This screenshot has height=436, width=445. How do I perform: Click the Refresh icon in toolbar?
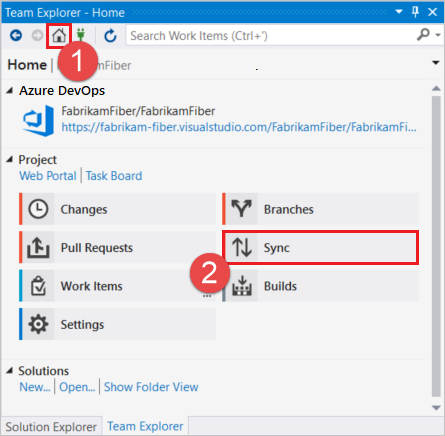coord(110,36)
